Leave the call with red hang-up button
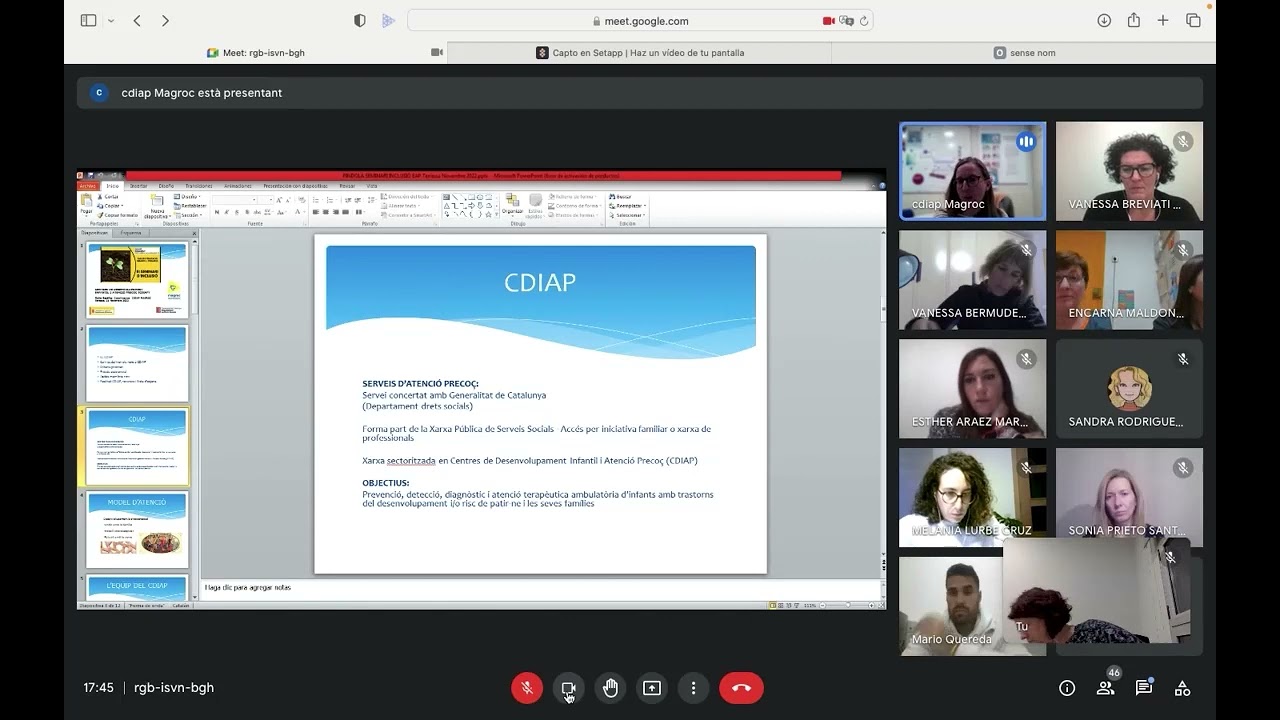The height and width of the screenshot is (720, 1280). (741, 688)
